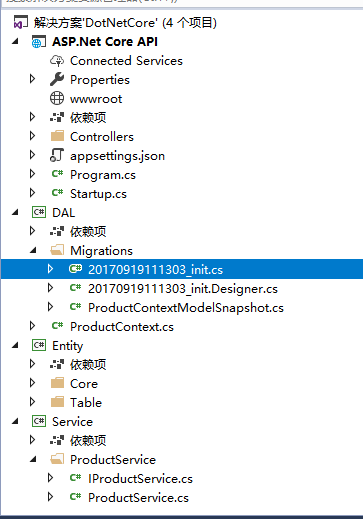Click the DAL C# project icon
The height and width of the screenshot is (519, 363).
(x=39, y=212)
